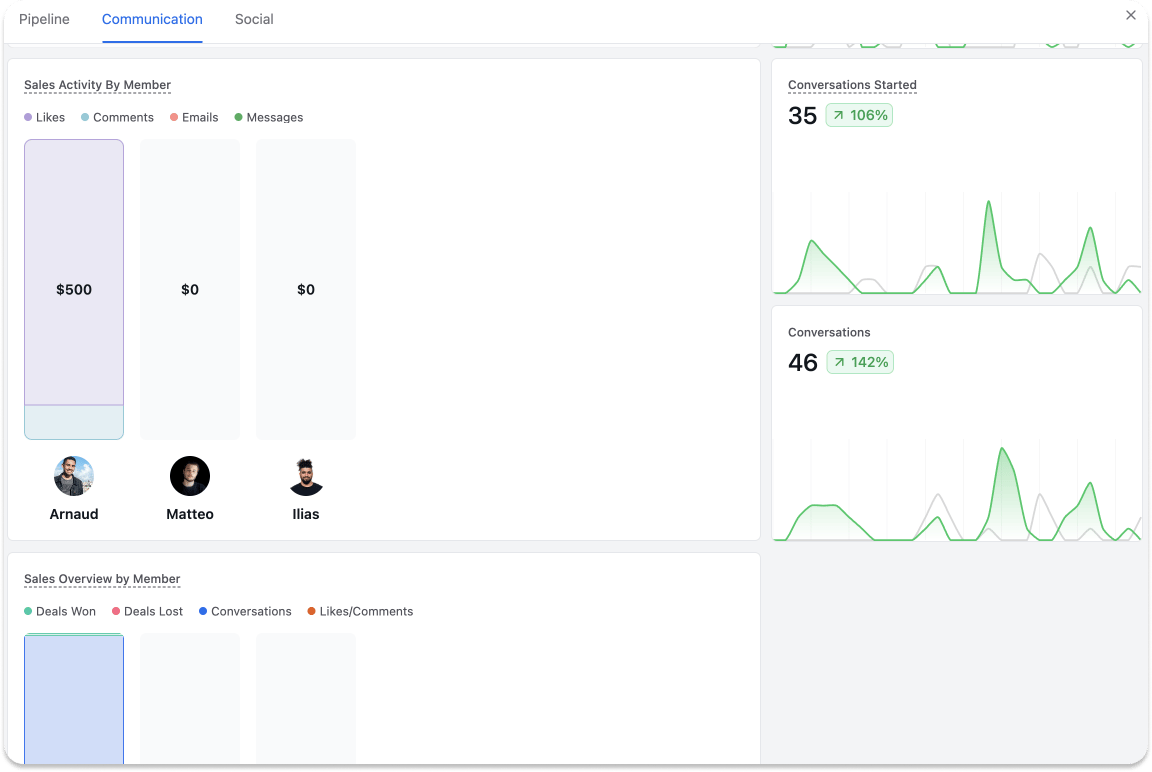
Task: Select Arnaud's $500 activity bar
Action: pos(74,289)
